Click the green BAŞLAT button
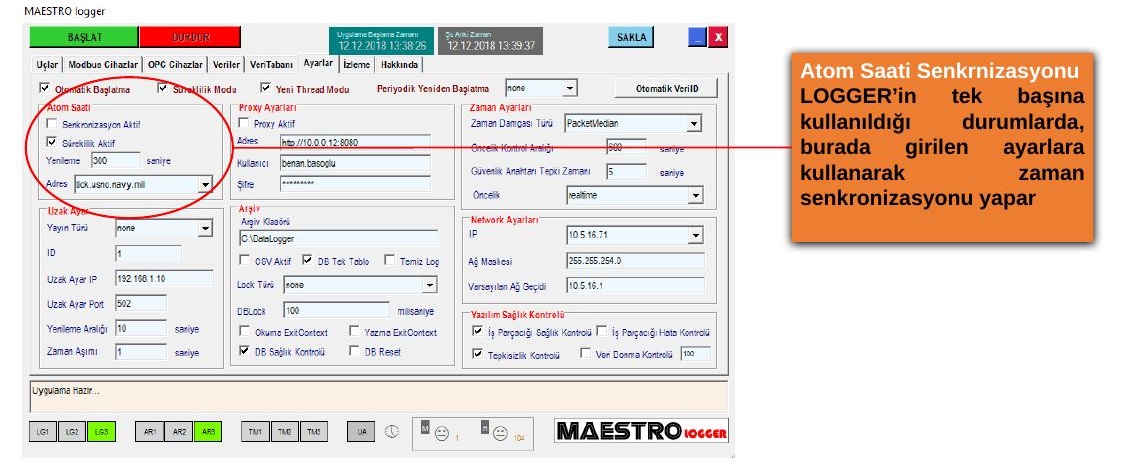Screen dimensions: 1134x468 (84, 37)
